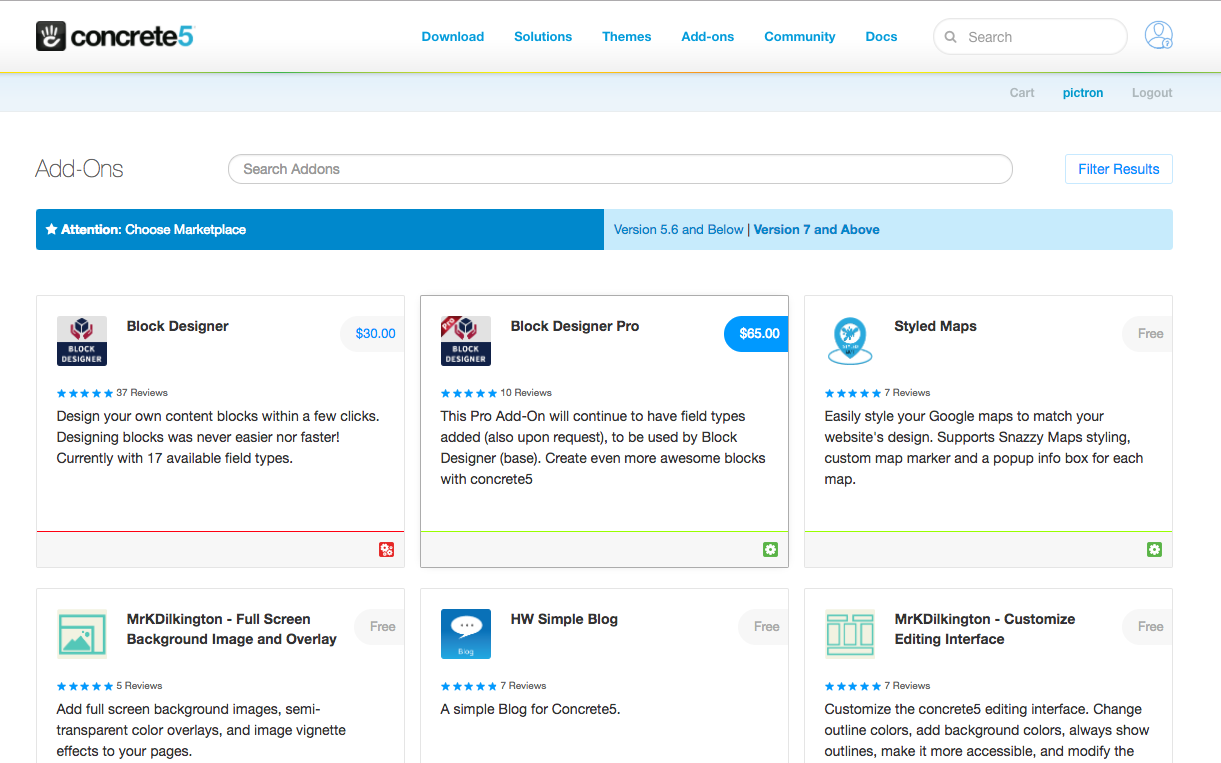Click the red compatibility icon on Block Designer
Screen dimensions: 1221x763
[x=387, y=549]
